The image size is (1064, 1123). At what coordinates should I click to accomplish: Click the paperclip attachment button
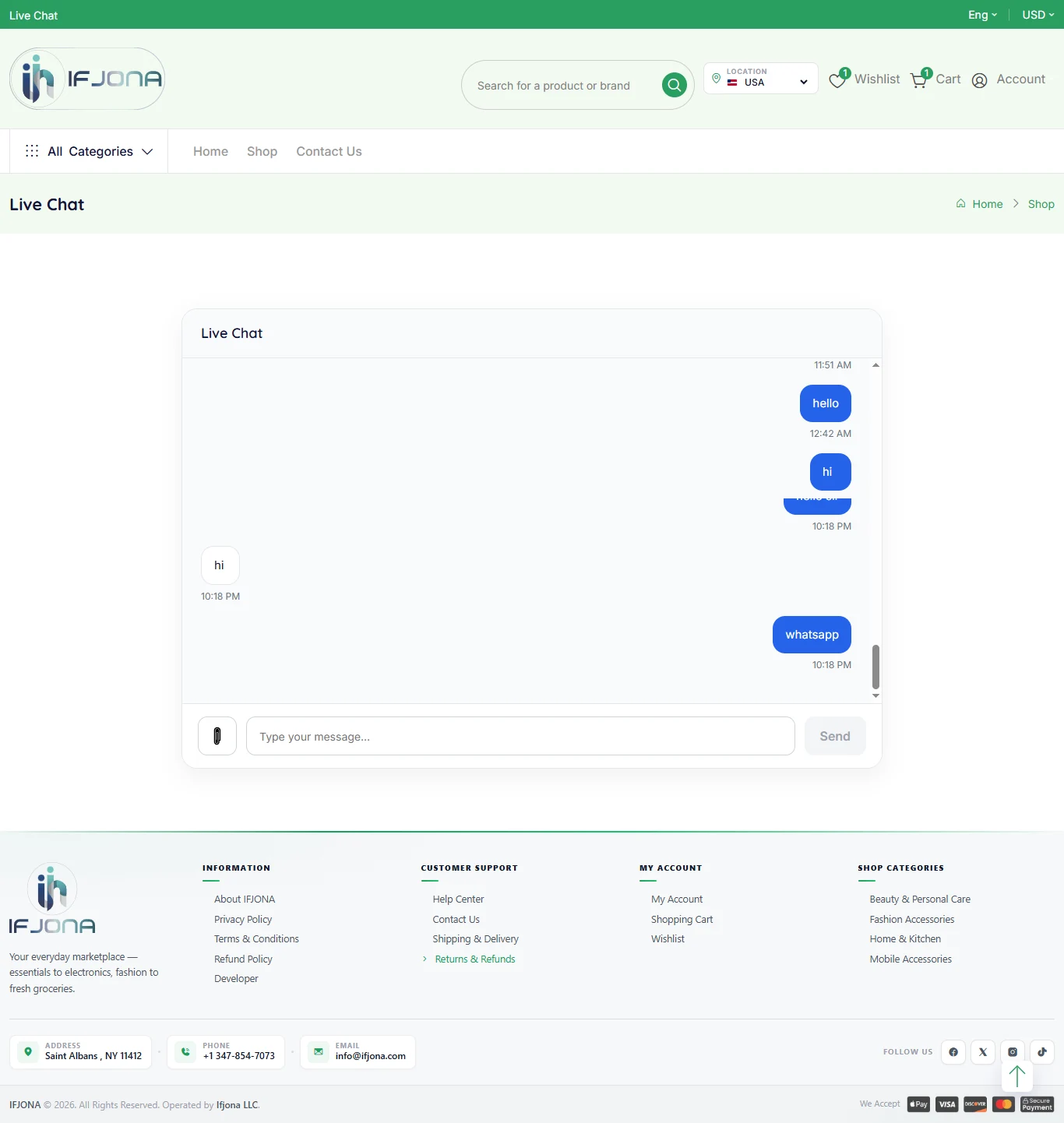click(x=217, y=736)
